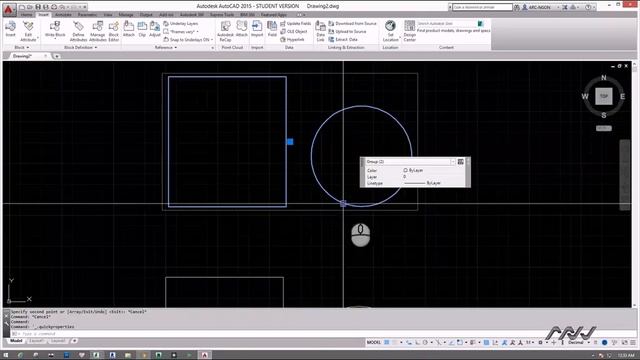Switch to the Layout1 tab

36,340
